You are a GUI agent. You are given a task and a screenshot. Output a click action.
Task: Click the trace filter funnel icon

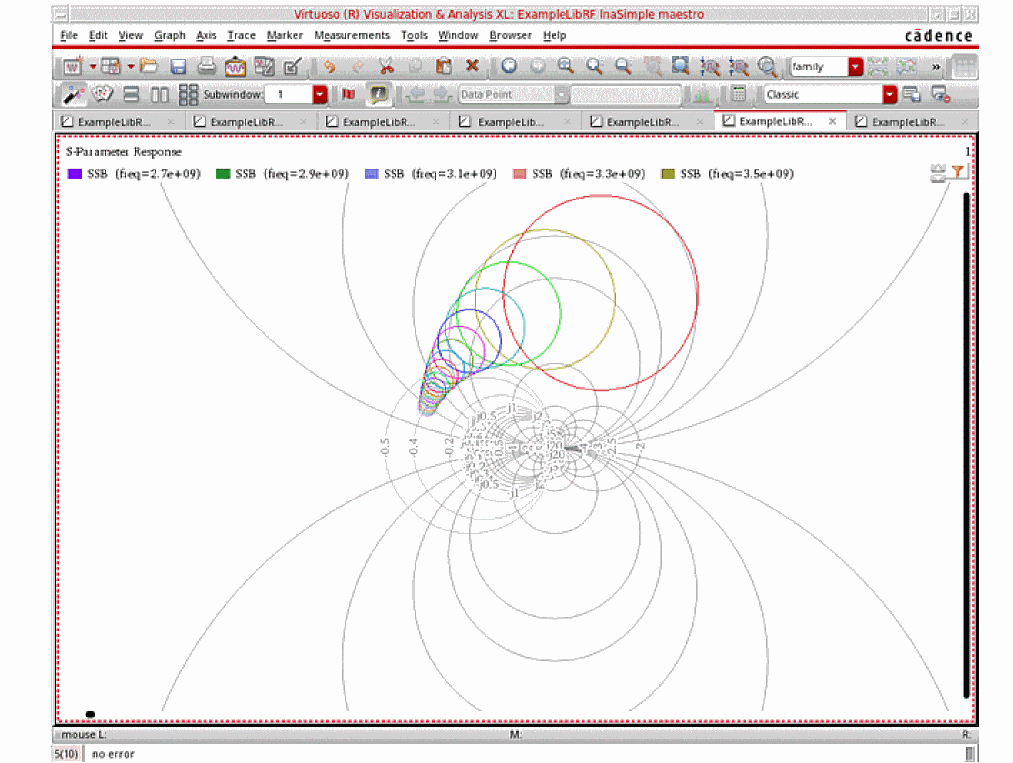(958, 173)
